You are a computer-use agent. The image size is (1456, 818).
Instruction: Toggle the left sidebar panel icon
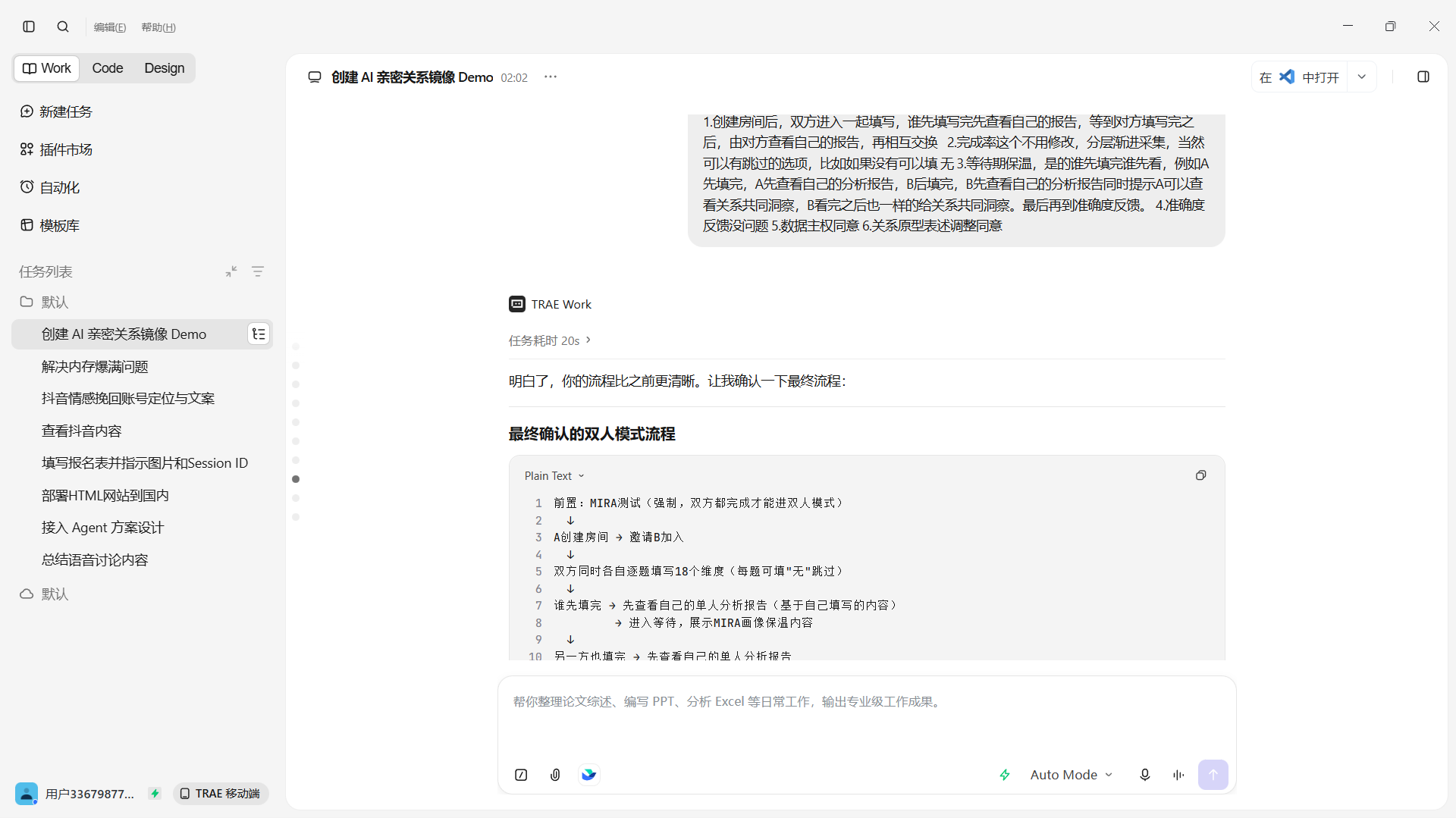(x=29, y=27)
